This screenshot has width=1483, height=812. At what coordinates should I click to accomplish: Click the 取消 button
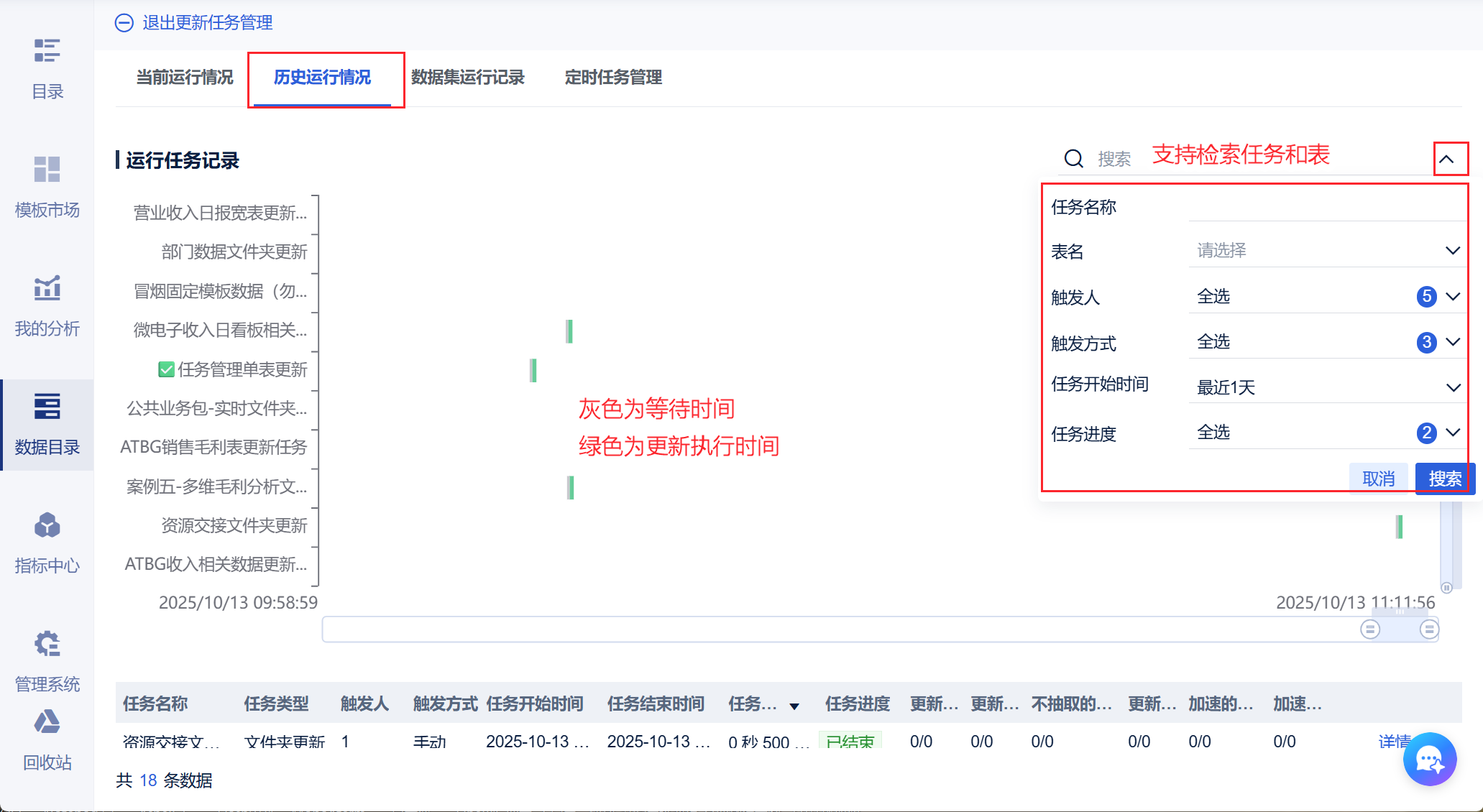click(x=1378, y=479)
